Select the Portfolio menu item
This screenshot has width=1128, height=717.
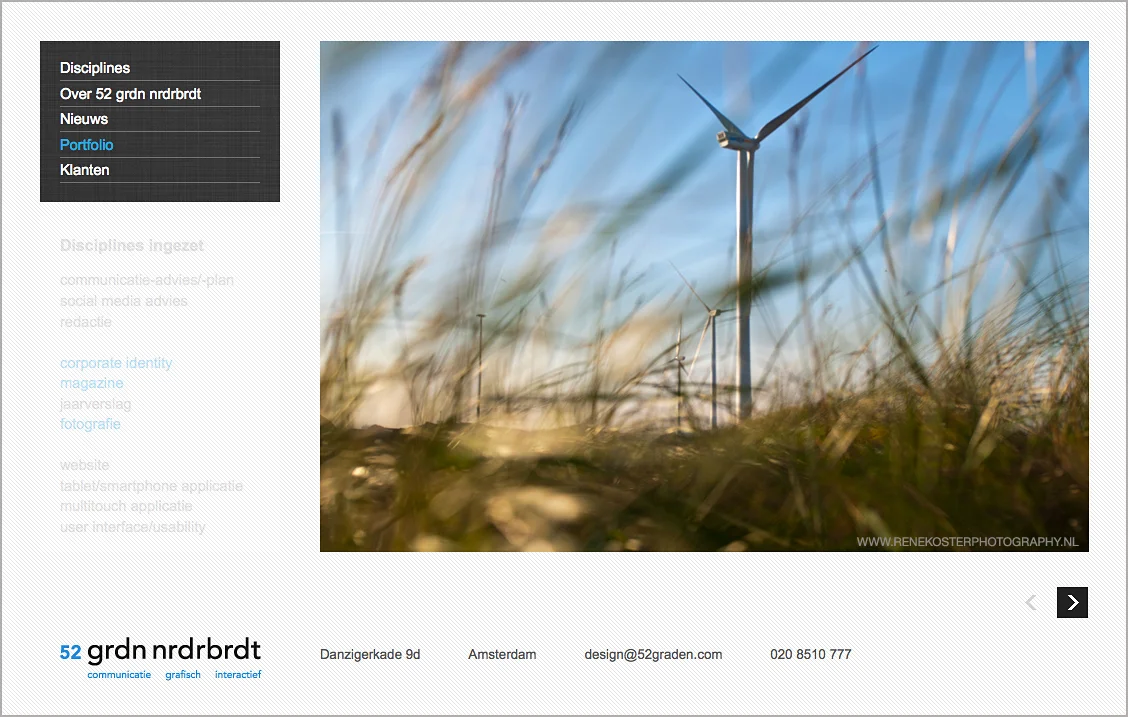pos(86,145)
